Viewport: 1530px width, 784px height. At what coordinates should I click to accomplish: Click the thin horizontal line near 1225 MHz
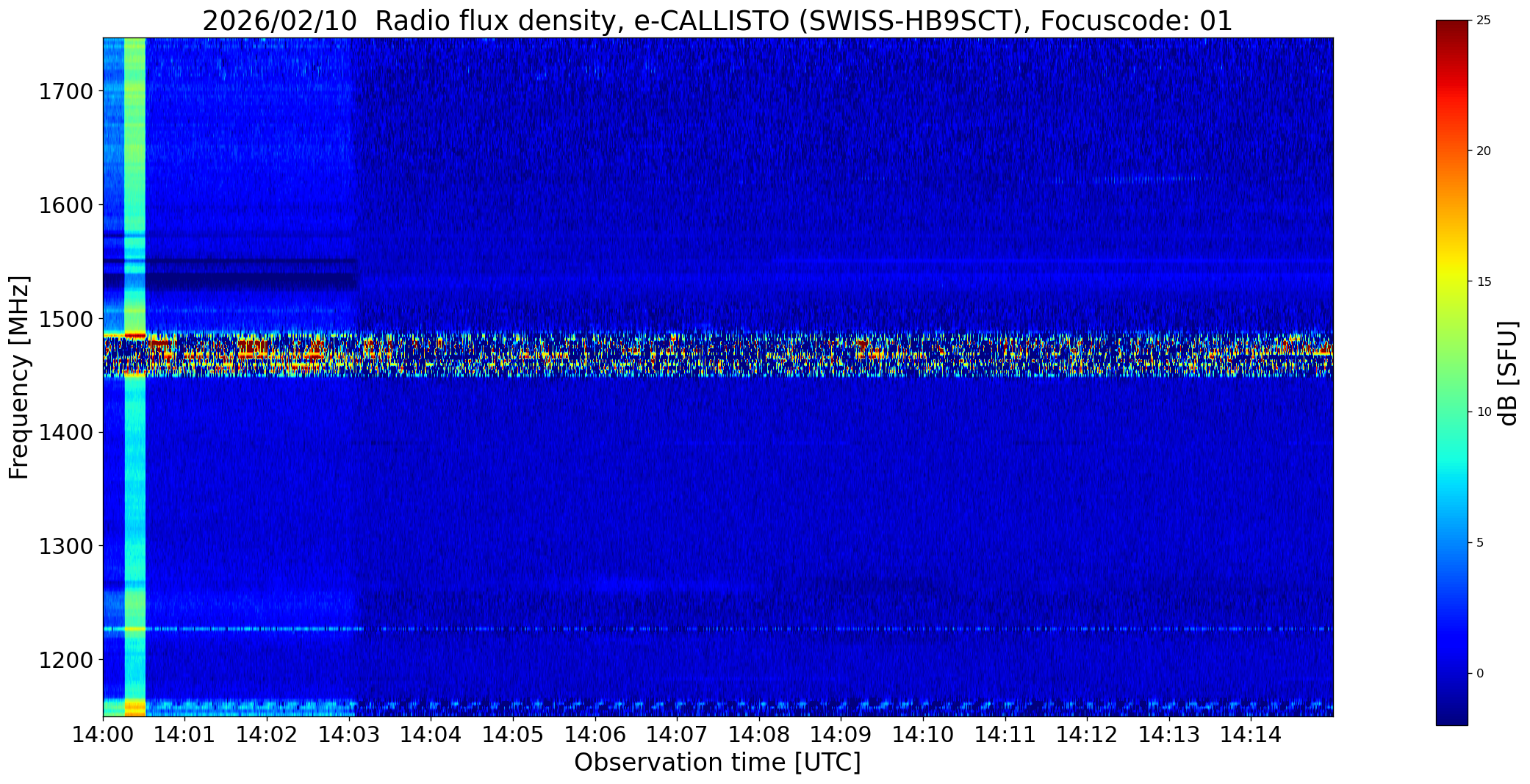point(718,629)
